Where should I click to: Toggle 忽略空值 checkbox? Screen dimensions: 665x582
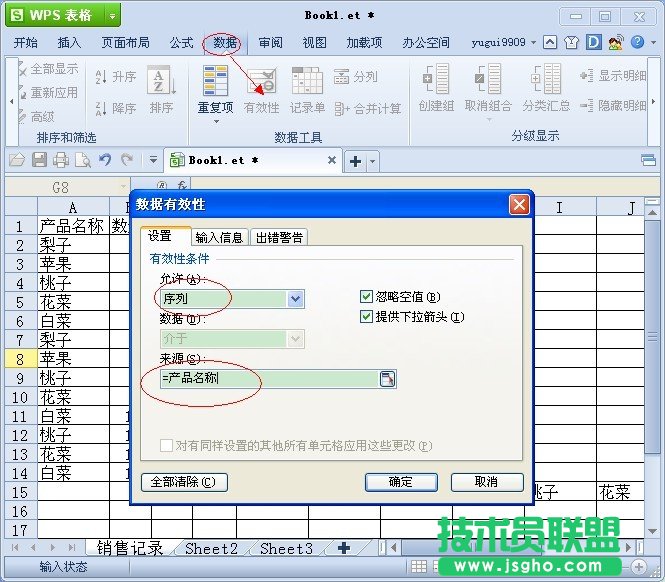[366, 297]
